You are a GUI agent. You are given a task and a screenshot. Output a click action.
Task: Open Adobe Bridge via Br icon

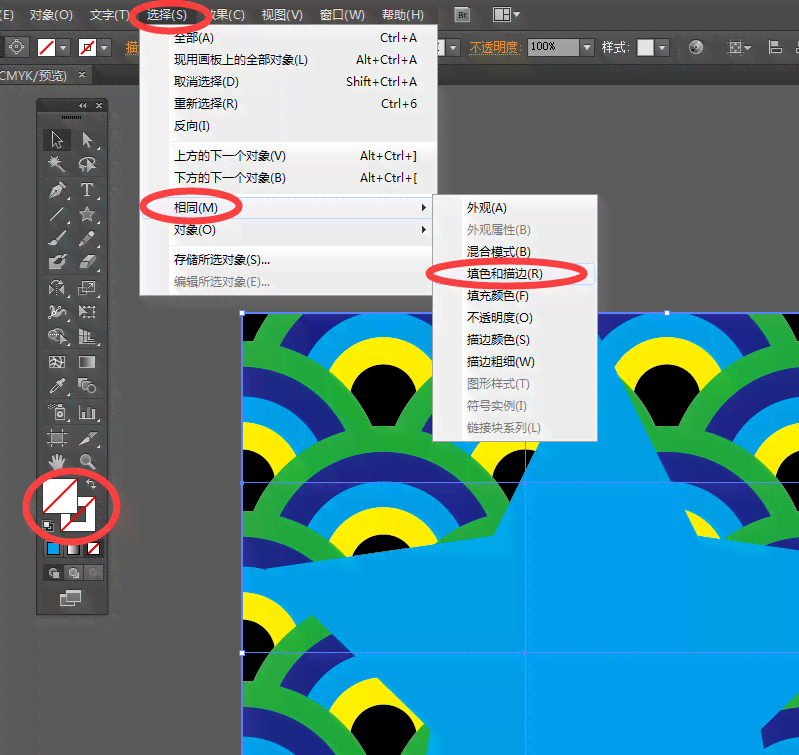click(x=462, y=15)
